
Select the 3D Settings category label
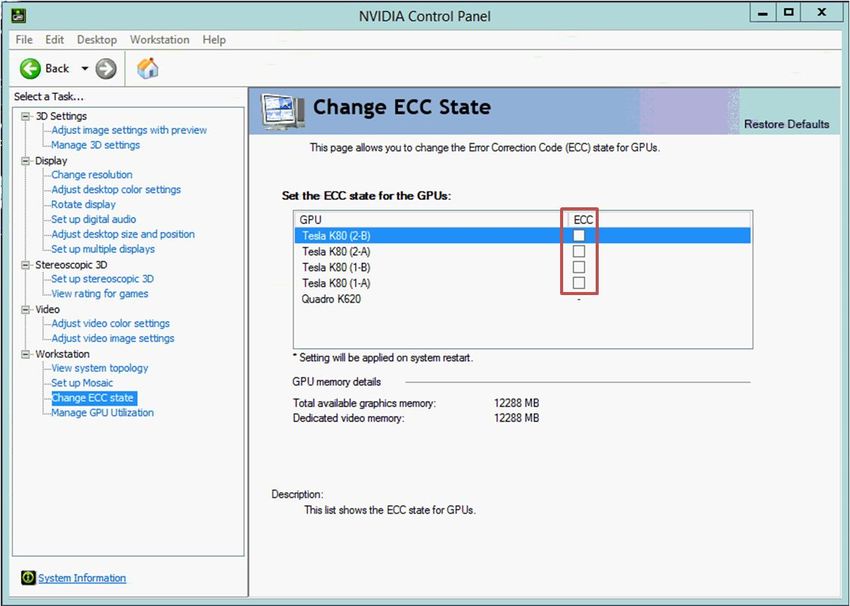(x=61, y=116)
